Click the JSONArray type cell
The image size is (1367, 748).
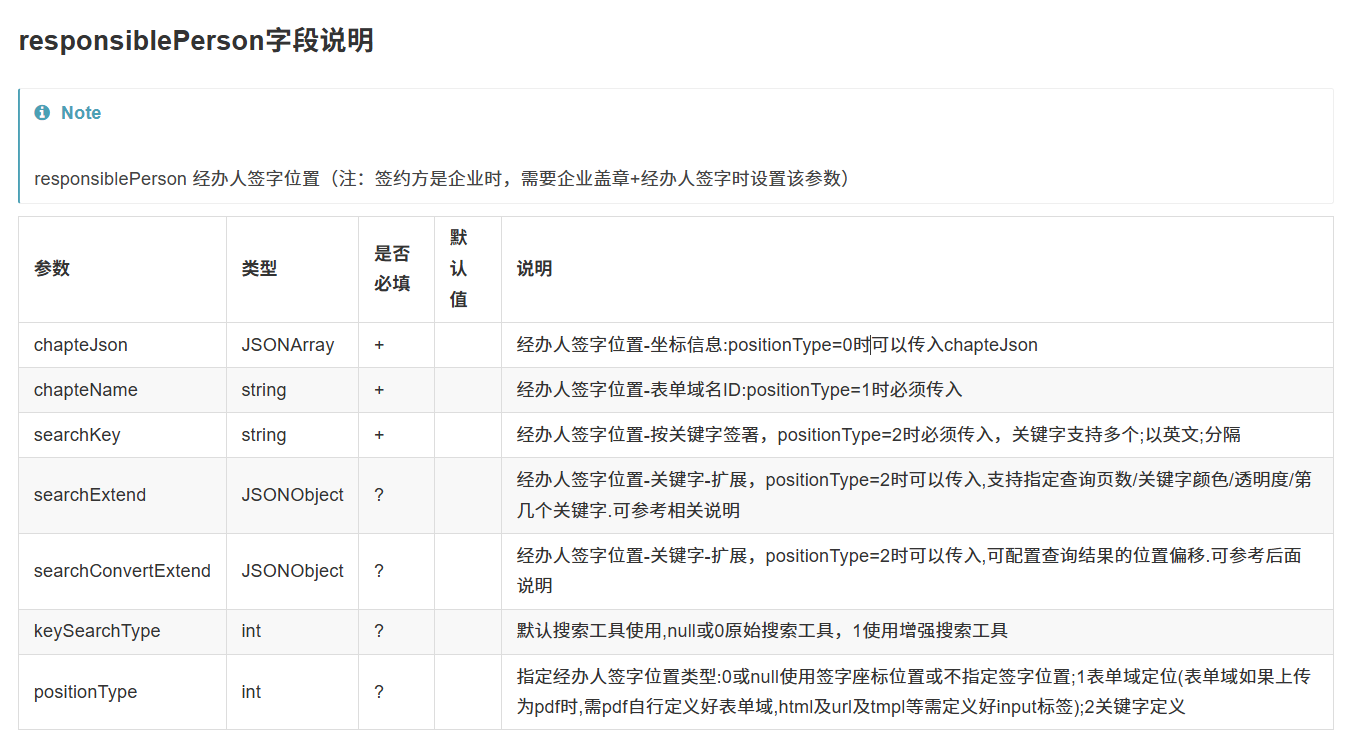point(288,345)
